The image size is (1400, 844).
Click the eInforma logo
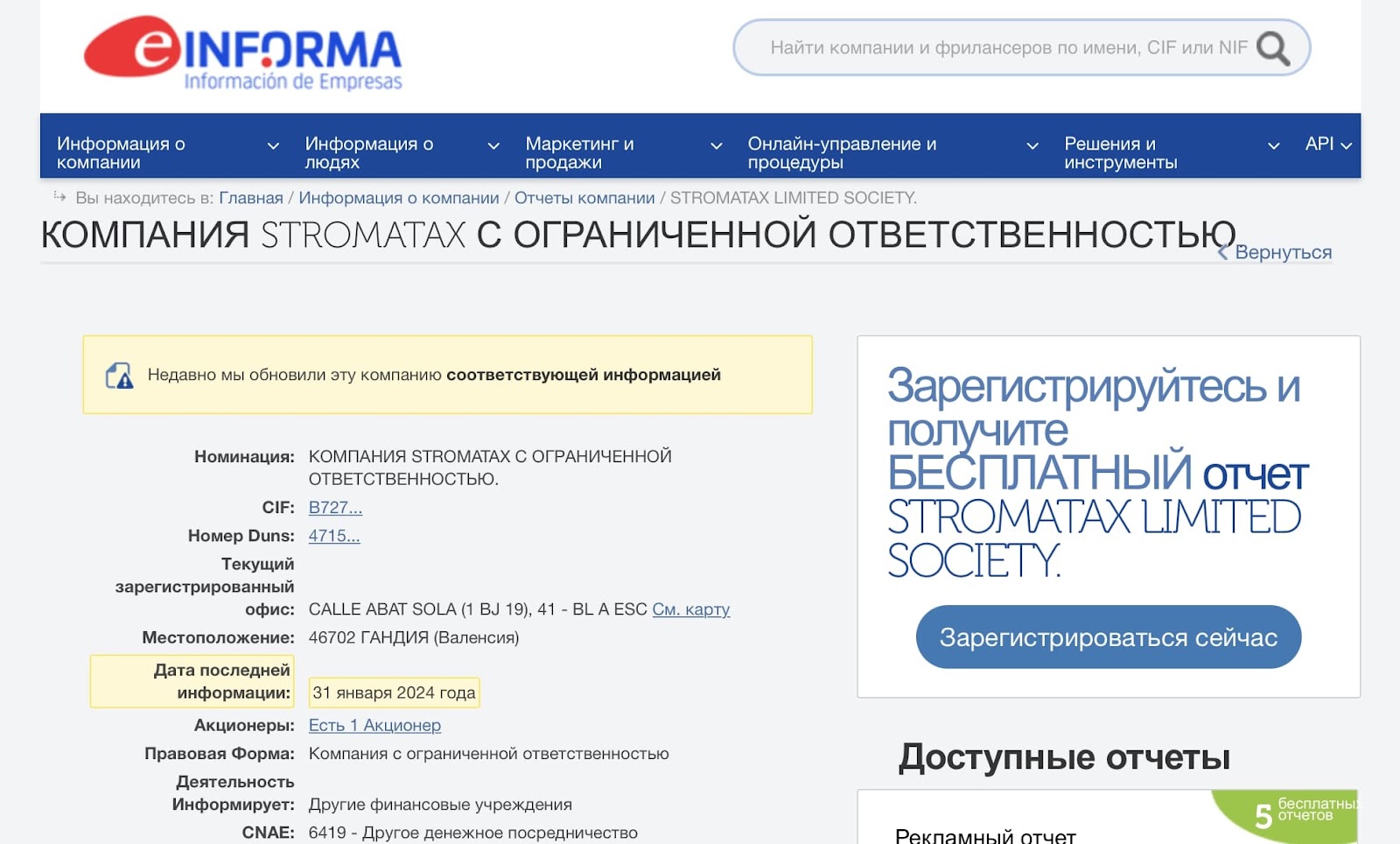click(242, 53)
